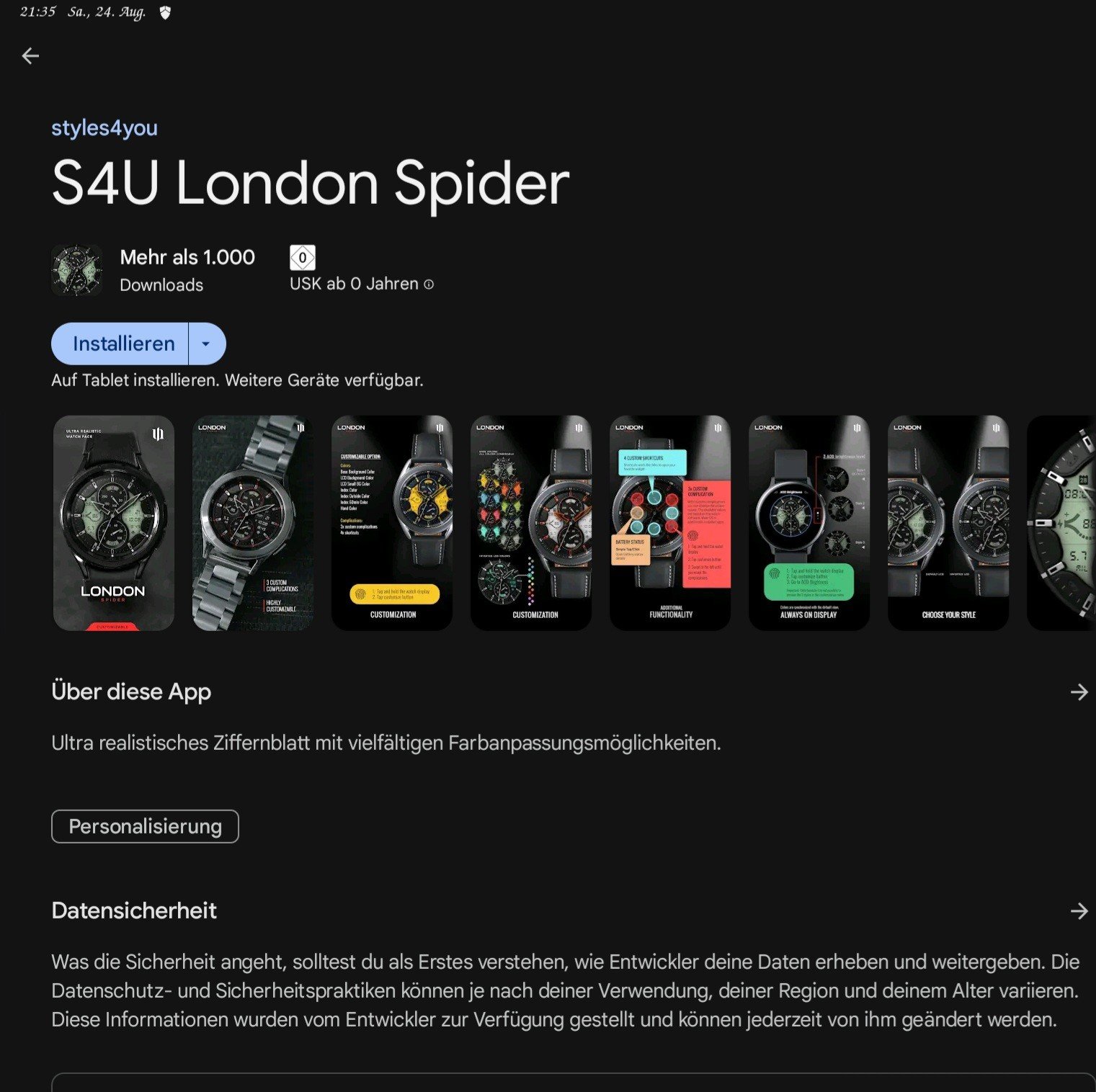Open partially visible last watch screenshot
This screenshot has height=1092, width=1096.
point(1061,523)
